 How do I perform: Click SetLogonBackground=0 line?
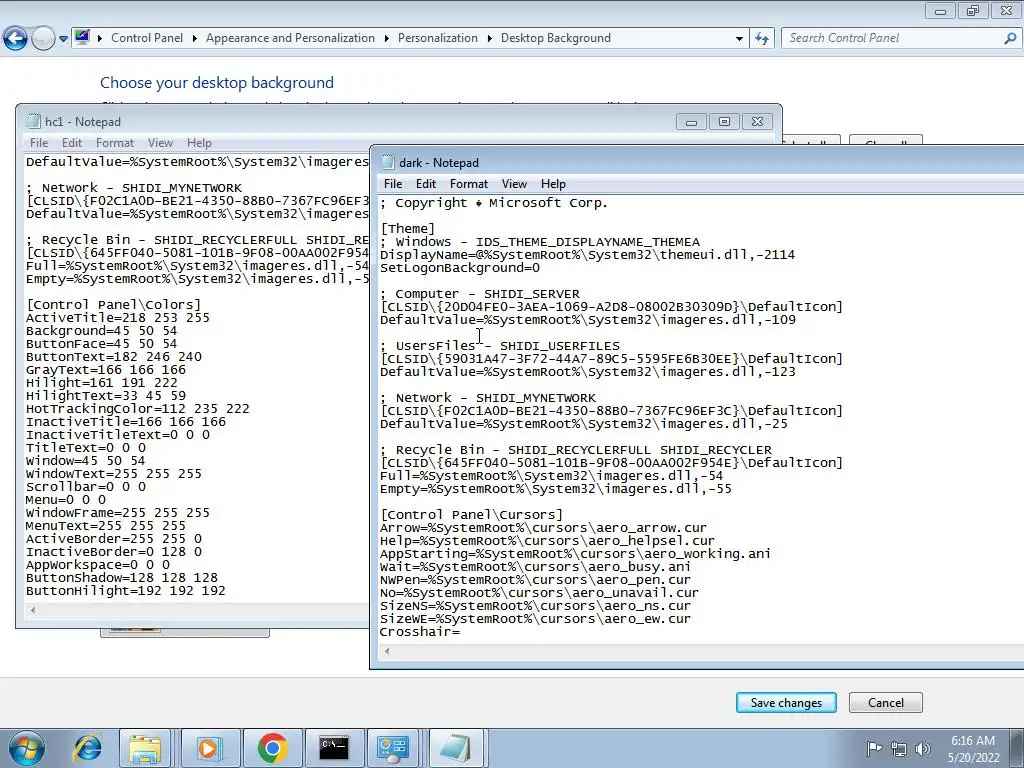click(x=460, y=268)
